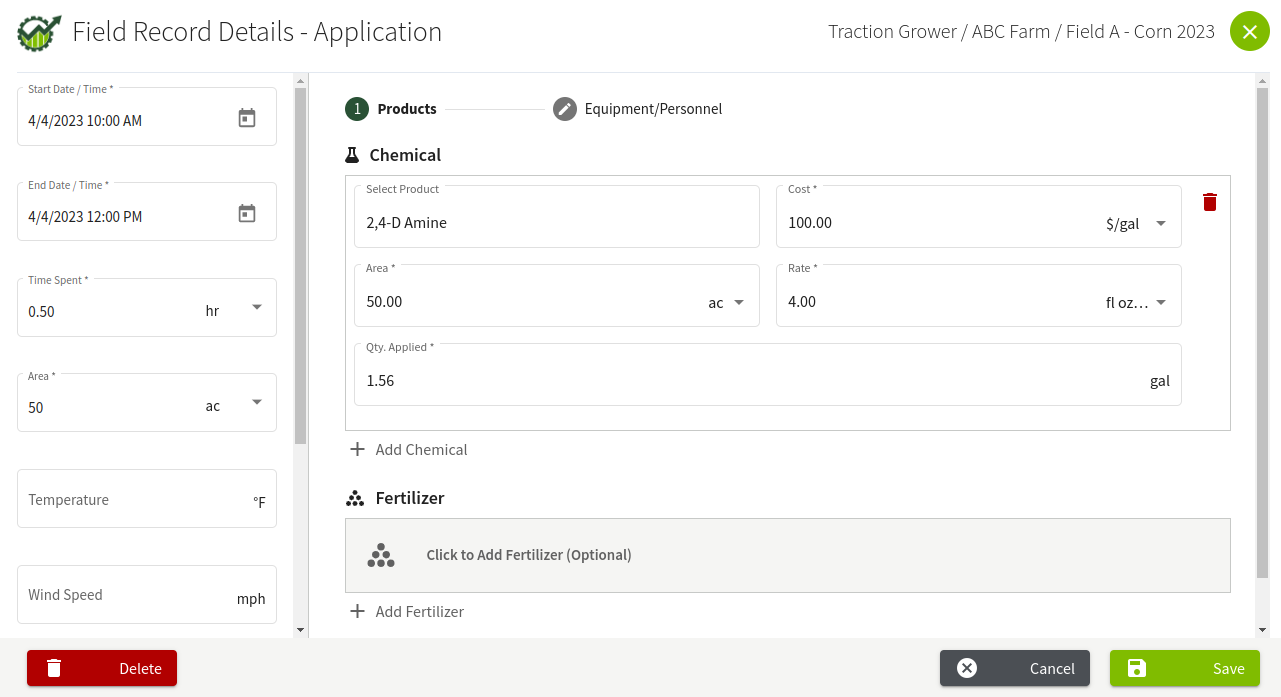Click the plus icon for Add Chemical
Viewport: 1281px width, 697px height.
(357, 449)
